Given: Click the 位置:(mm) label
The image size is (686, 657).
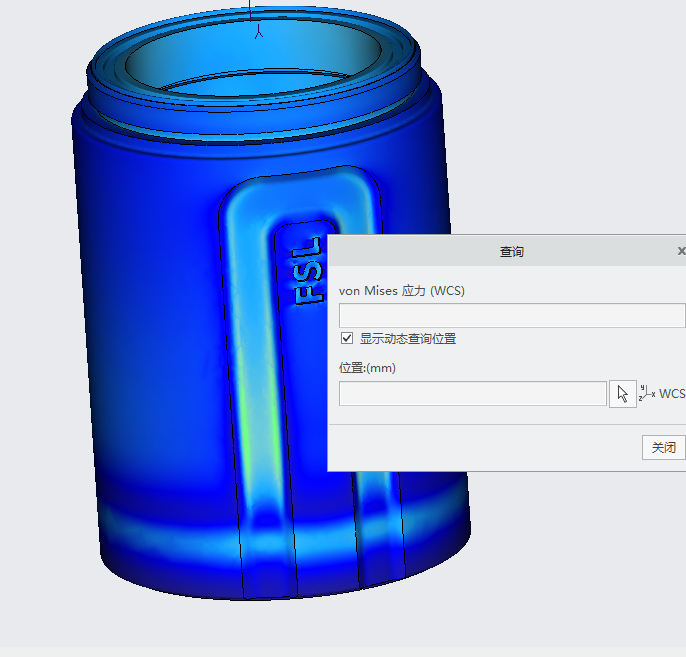Looking at the screenshot, I should pos(367,368).
